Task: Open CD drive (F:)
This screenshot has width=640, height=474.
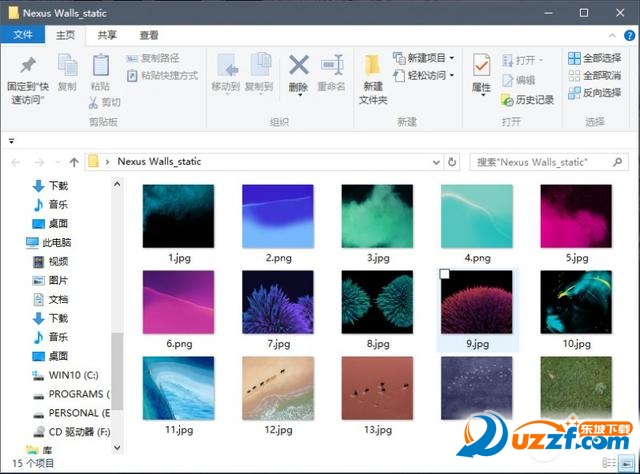Action: coord(71,432)
